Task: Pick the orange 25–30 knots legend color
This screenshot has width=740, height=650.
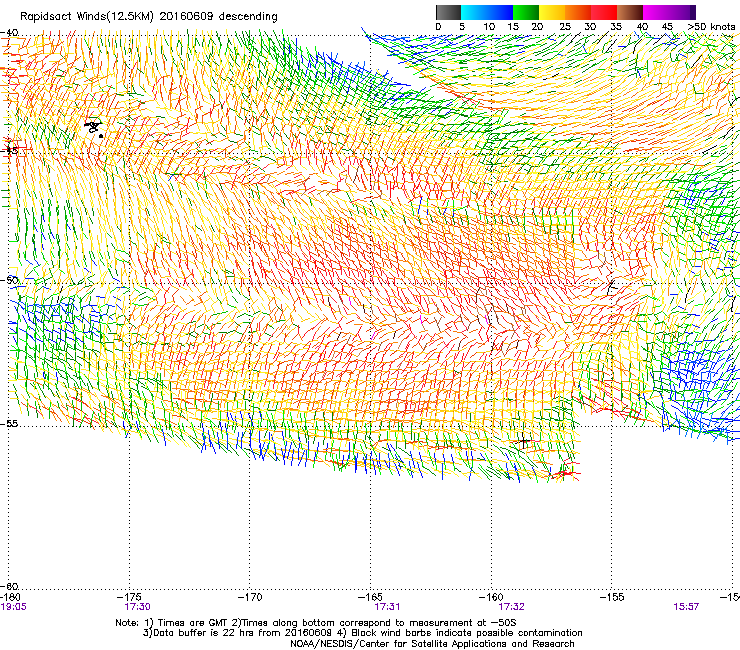Action: [578, 12]
